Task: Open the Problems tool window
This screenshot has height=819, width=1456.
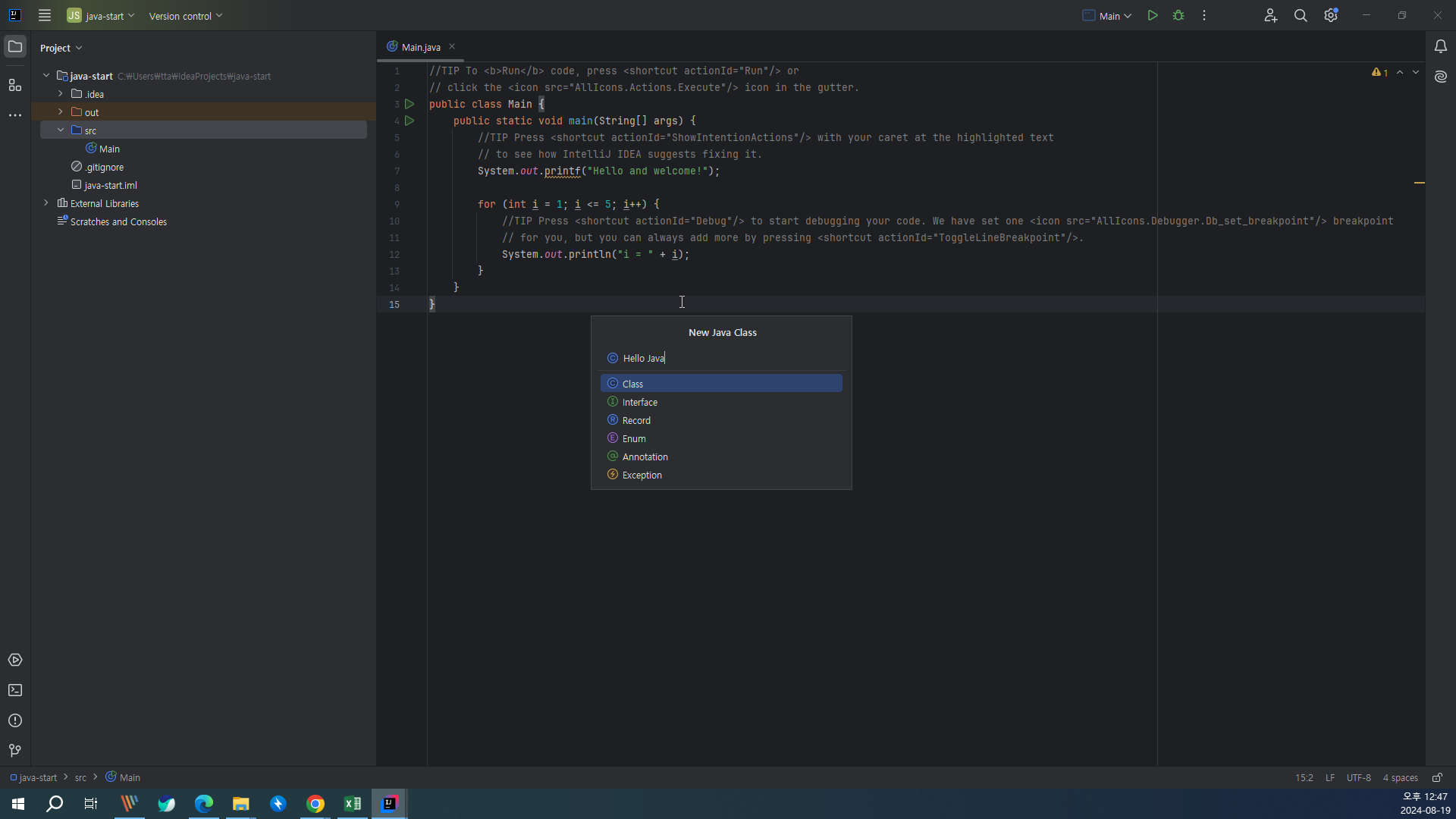Action: coord(15,720)
